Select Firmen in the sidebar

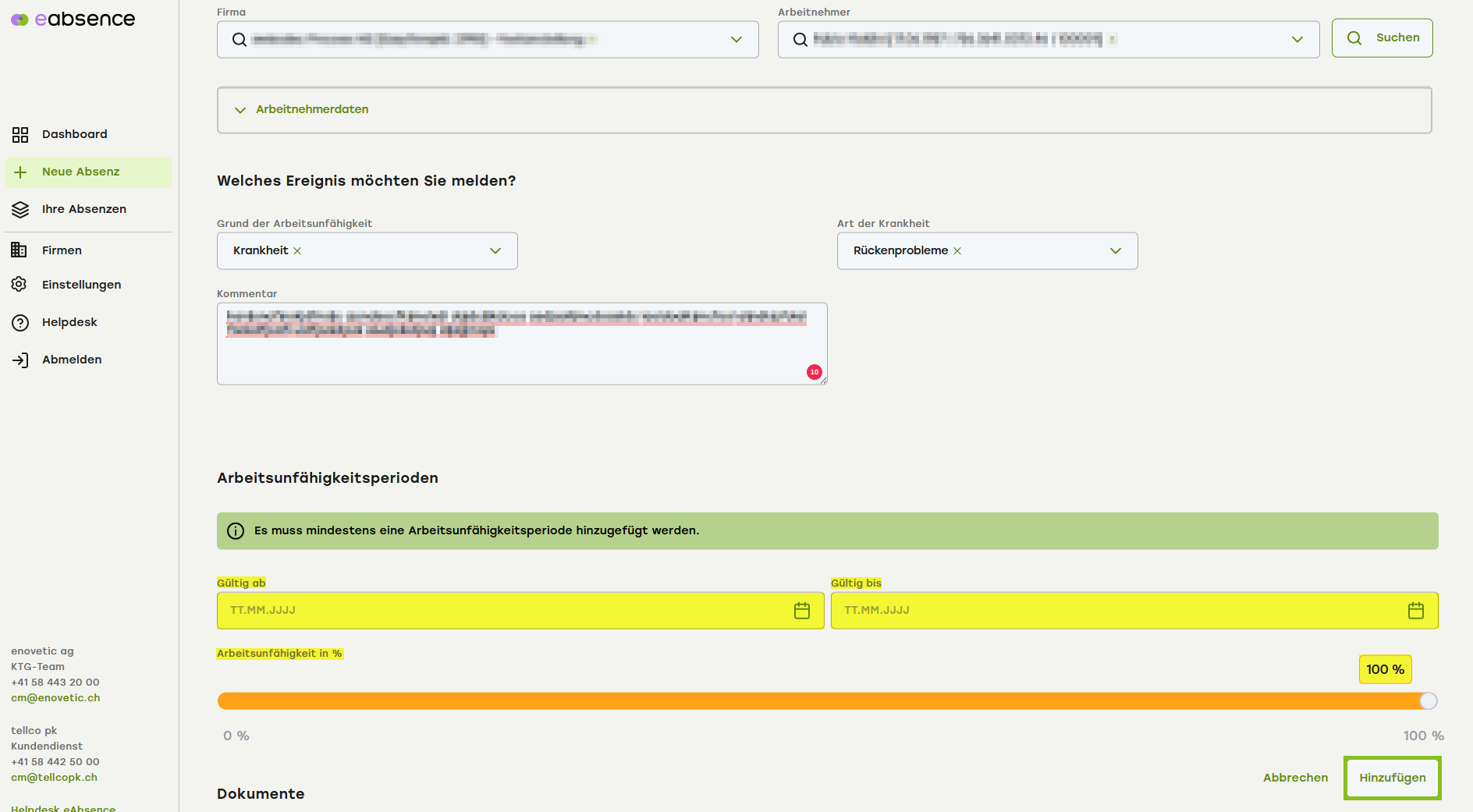click(x=62, y=250)
